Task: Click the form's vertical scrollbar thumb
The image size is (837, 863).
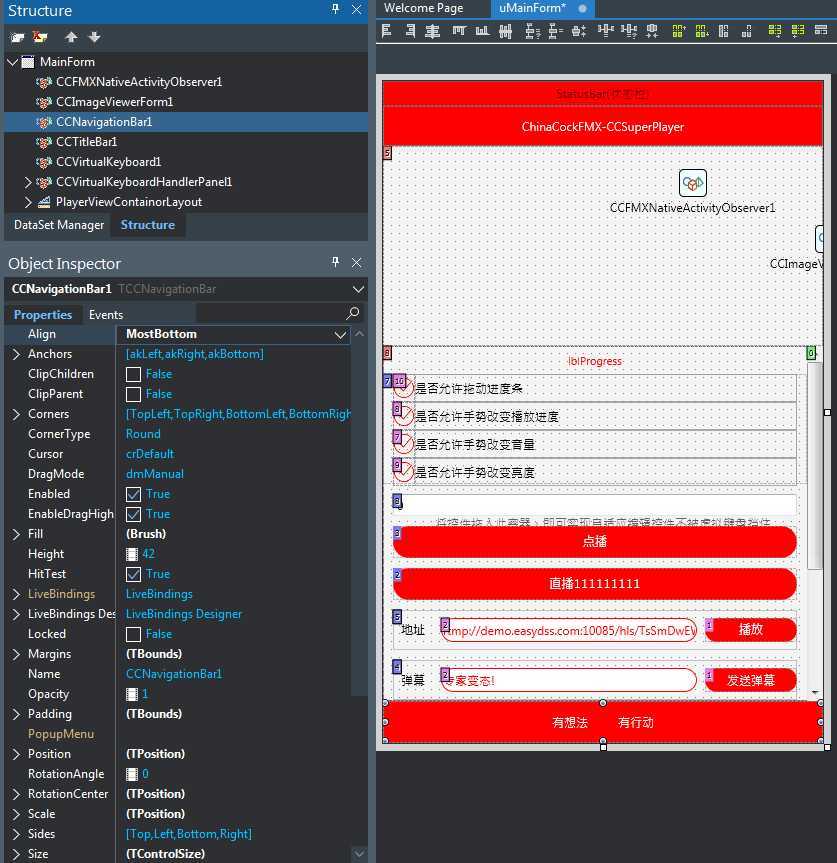Action: 814,465
